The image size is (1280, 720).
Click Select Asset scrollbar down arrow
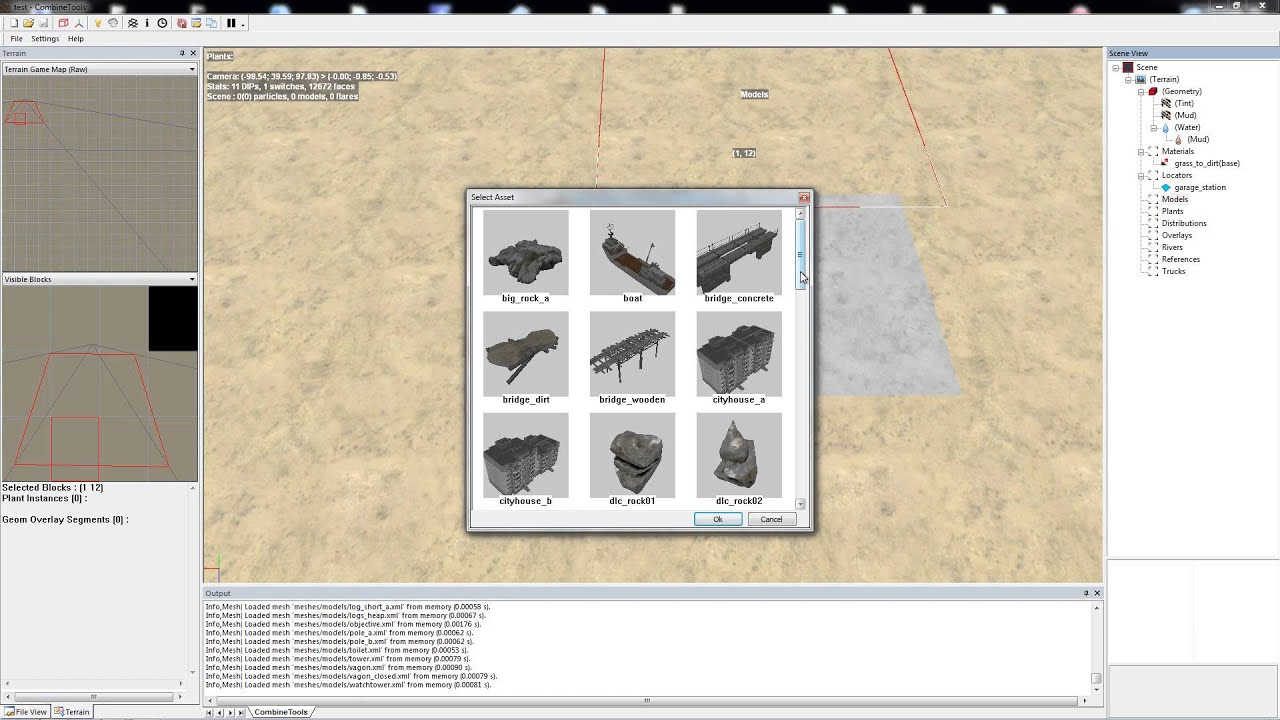tap(800, 504)
